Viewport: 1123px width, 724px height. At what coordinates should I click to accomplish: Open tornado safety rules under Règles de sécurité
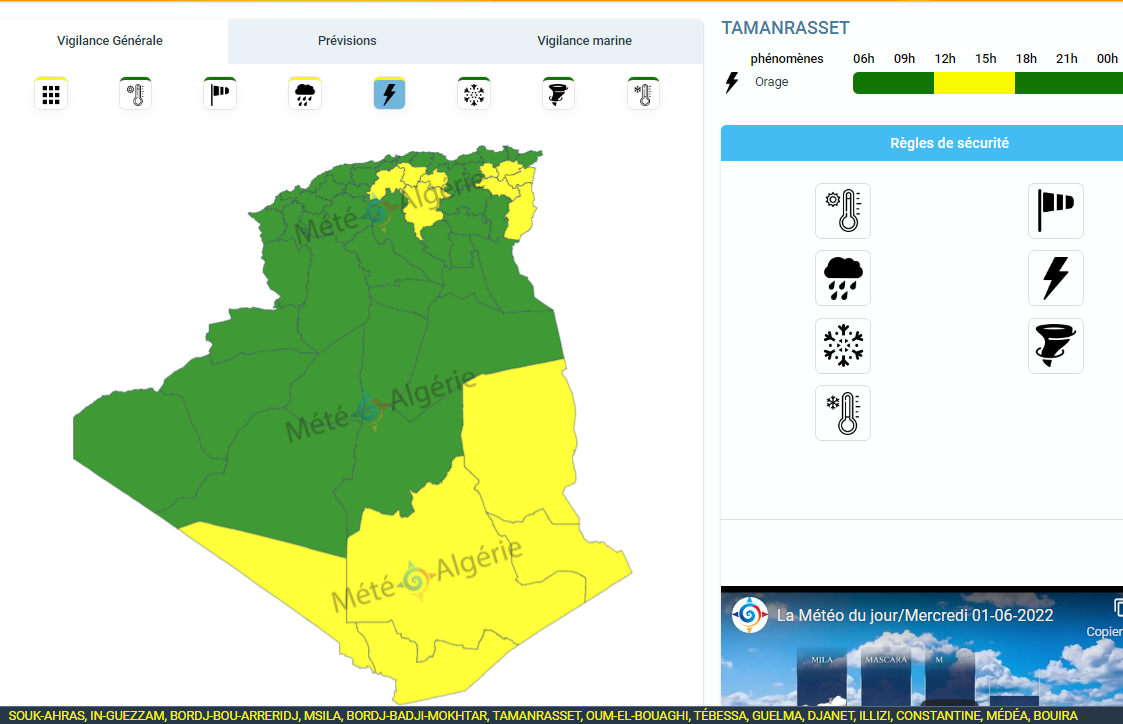1055,346
